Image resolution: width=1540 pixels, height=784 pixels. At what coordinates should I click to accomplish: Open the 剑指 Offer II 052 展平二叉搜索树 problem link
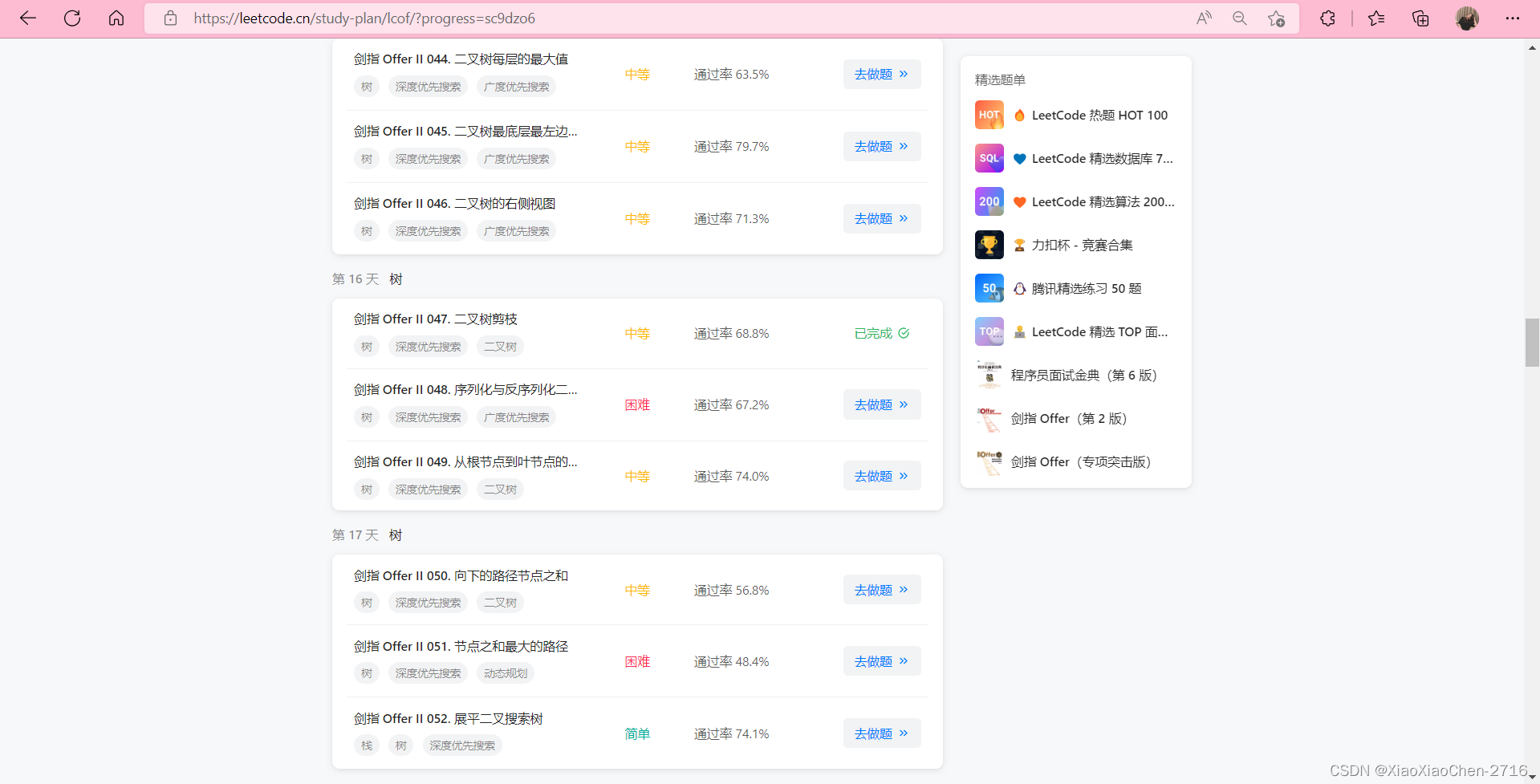tap(449, 718)
